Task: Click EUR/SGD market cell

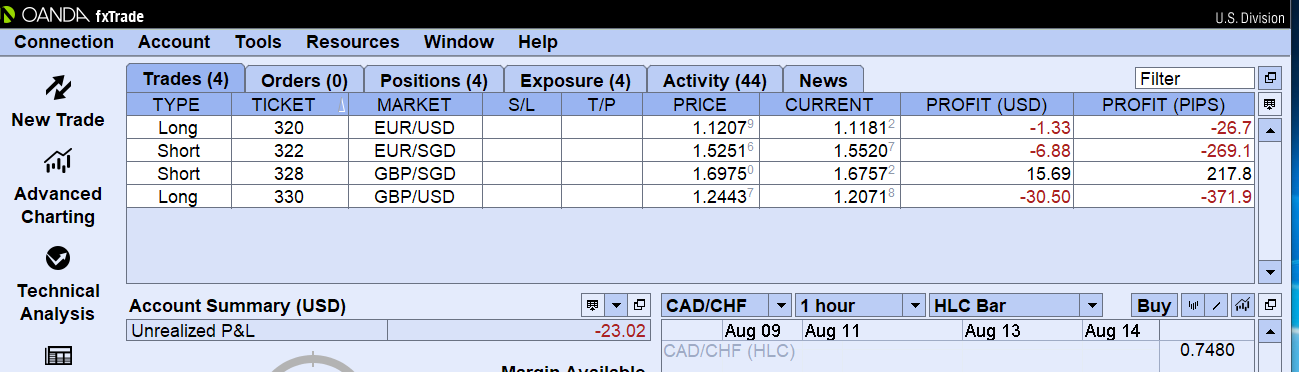Action: pos(415,150)
